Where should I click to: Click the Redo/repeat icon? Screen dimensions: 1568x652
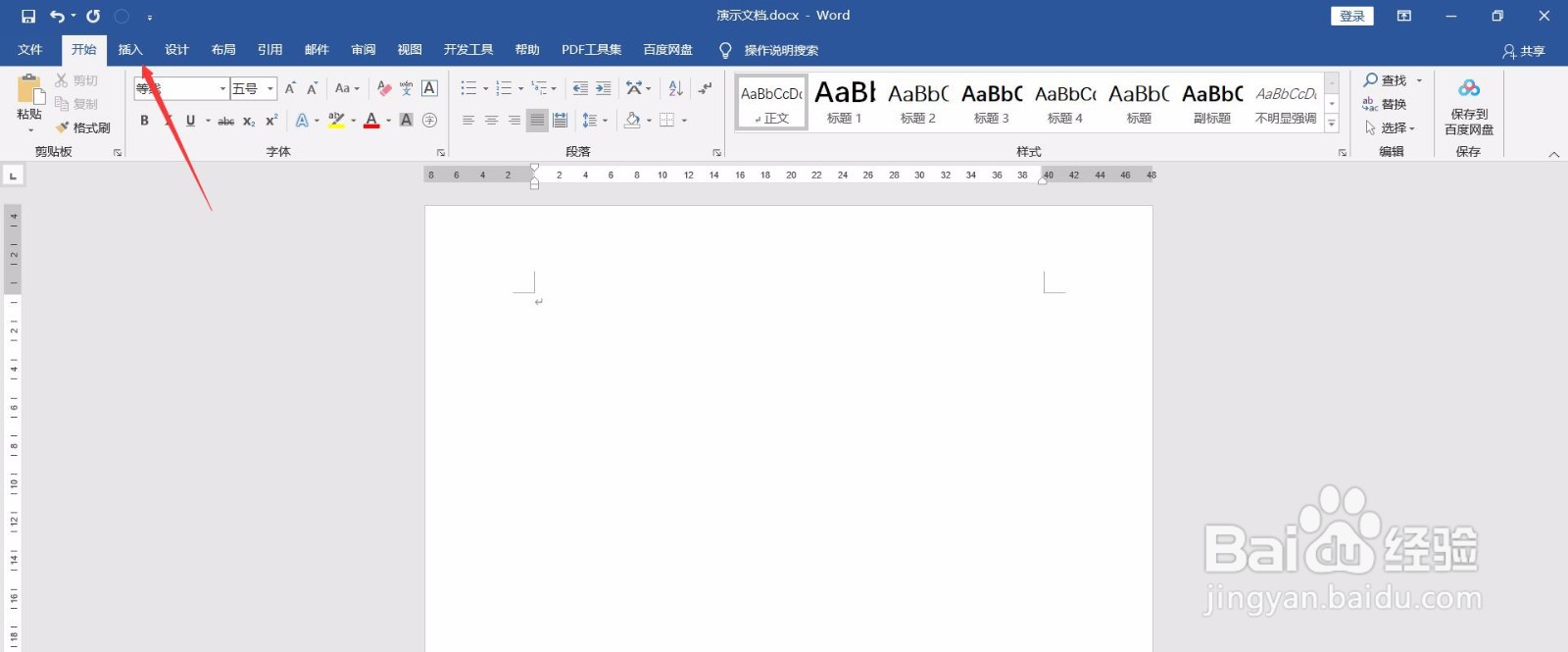tap(93, 16)
